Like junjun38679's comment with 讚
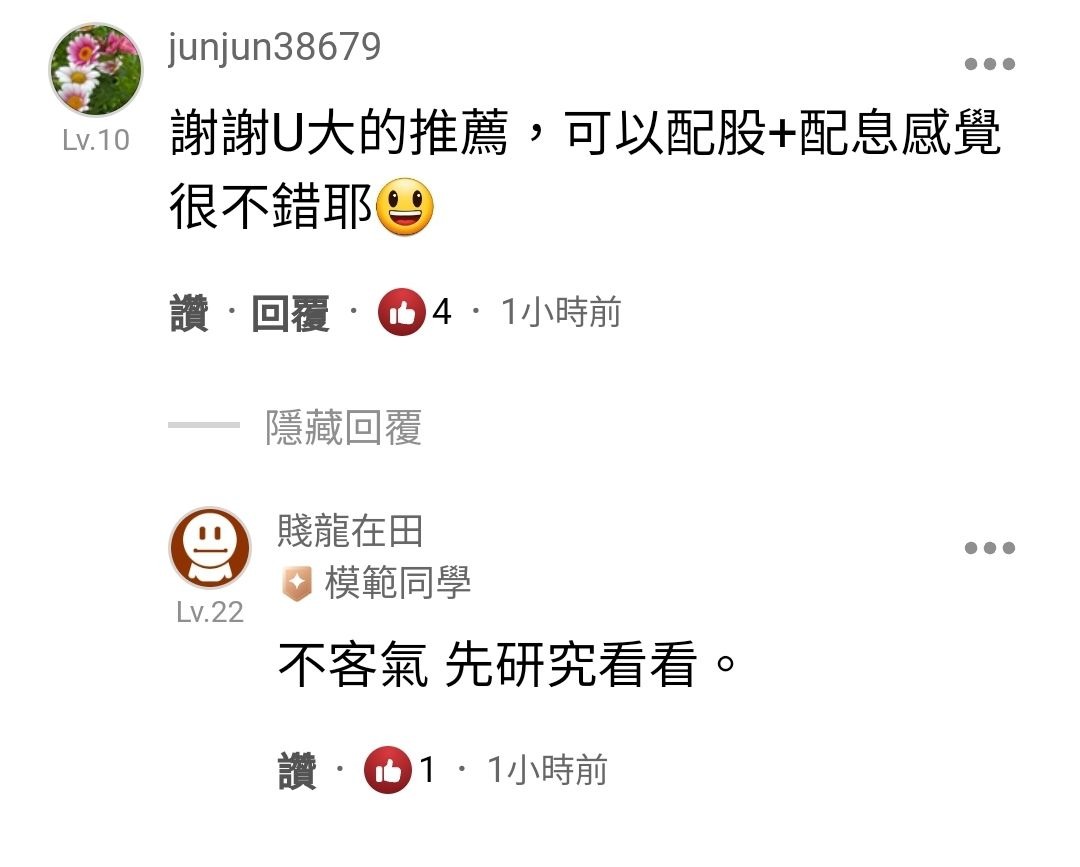1080x867 pixels. 189,313
